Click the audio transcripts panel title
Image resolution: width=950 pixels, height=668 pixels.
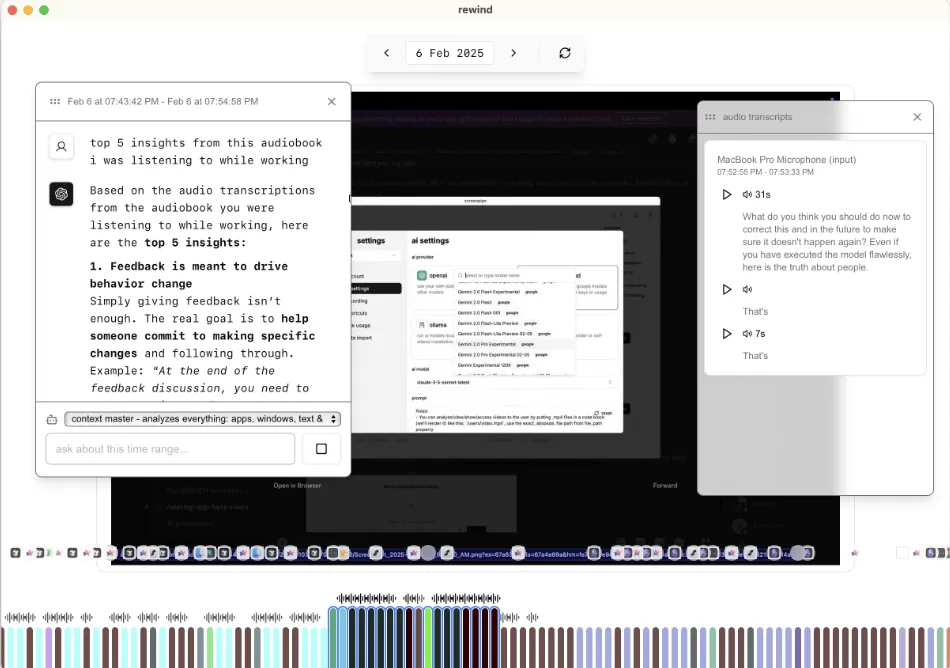coord(757,117)
